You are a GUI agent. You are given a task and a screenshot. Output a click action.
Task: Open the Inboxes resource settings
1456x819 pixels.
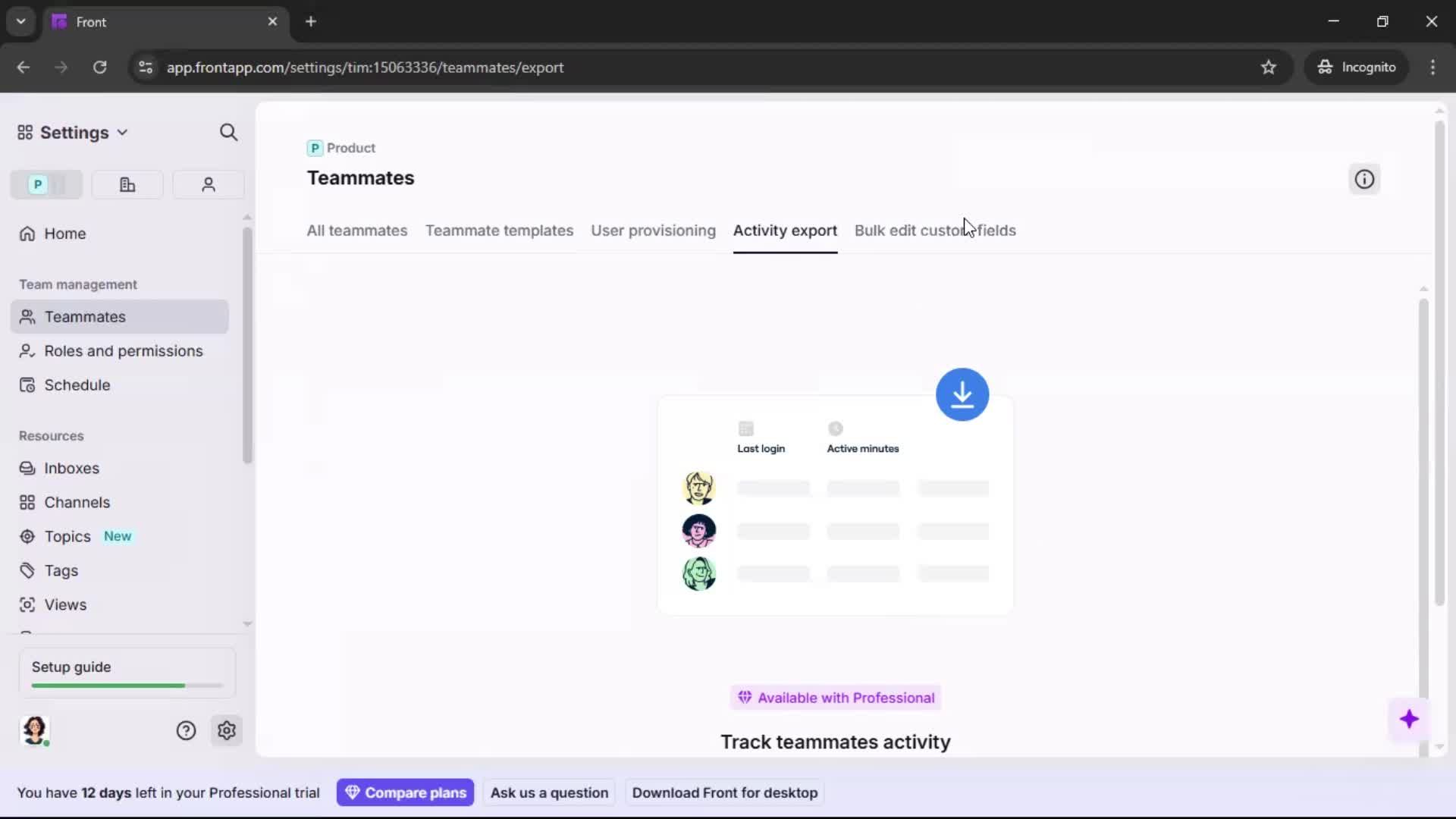72,468
